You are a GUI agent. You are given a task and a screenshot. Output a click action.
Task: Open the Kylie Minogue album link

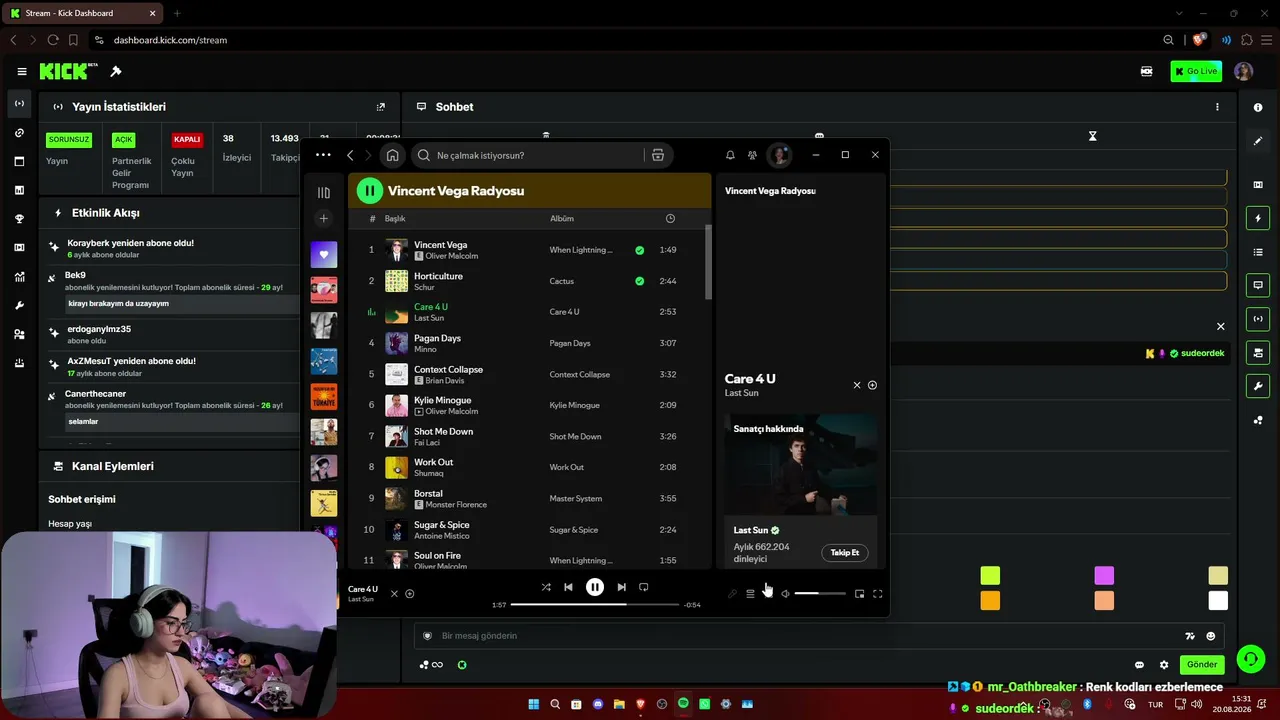coord(574,405)
